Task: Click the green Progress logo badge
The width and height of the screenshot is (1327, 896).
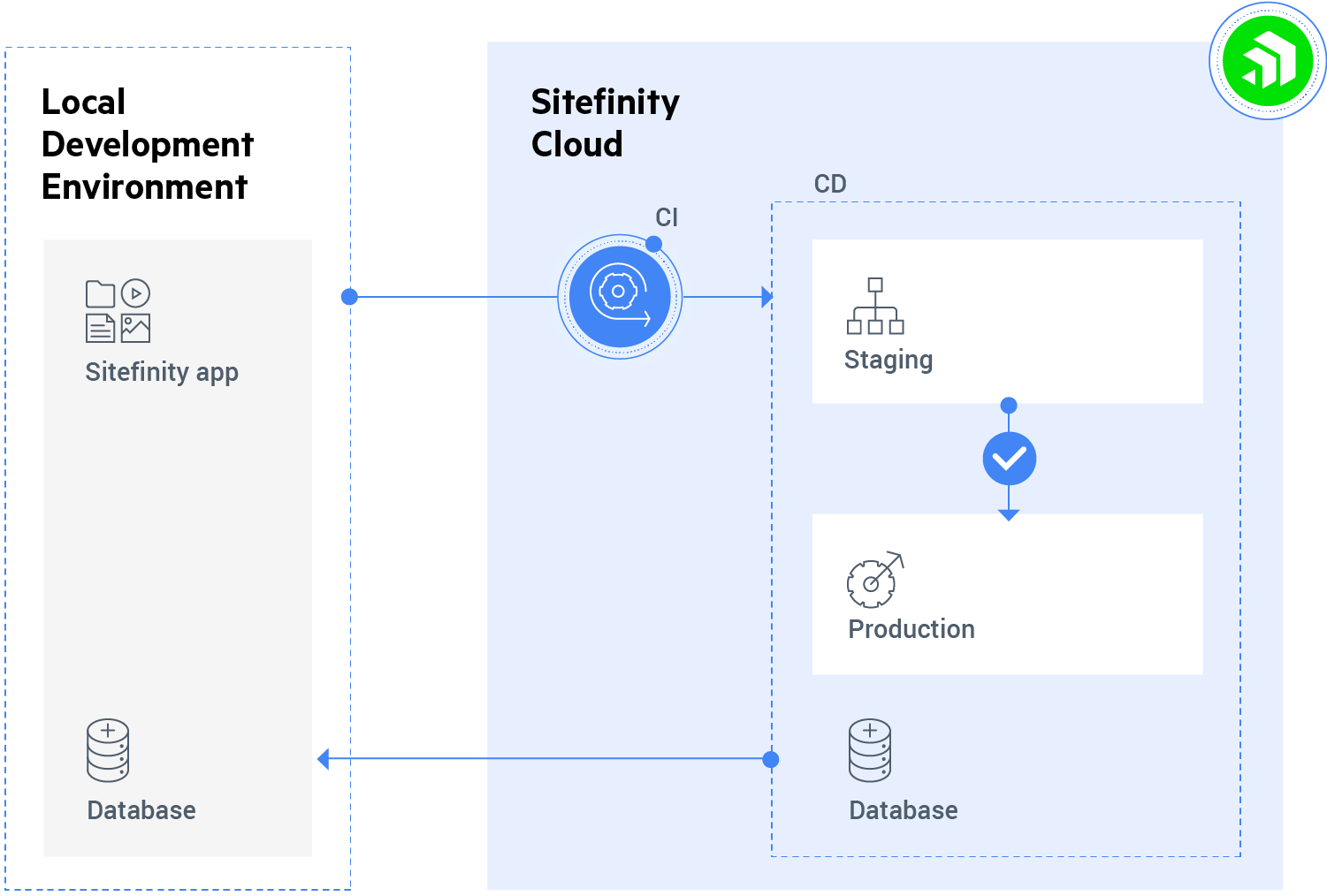Action: pyautogui.click(x=1268, y=61)
